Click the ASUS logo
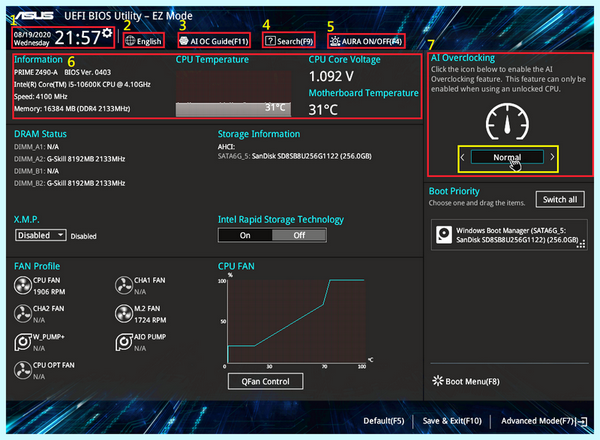Viewport: 600px width, 440px height. pyautogui.click(x=34, y=15)
